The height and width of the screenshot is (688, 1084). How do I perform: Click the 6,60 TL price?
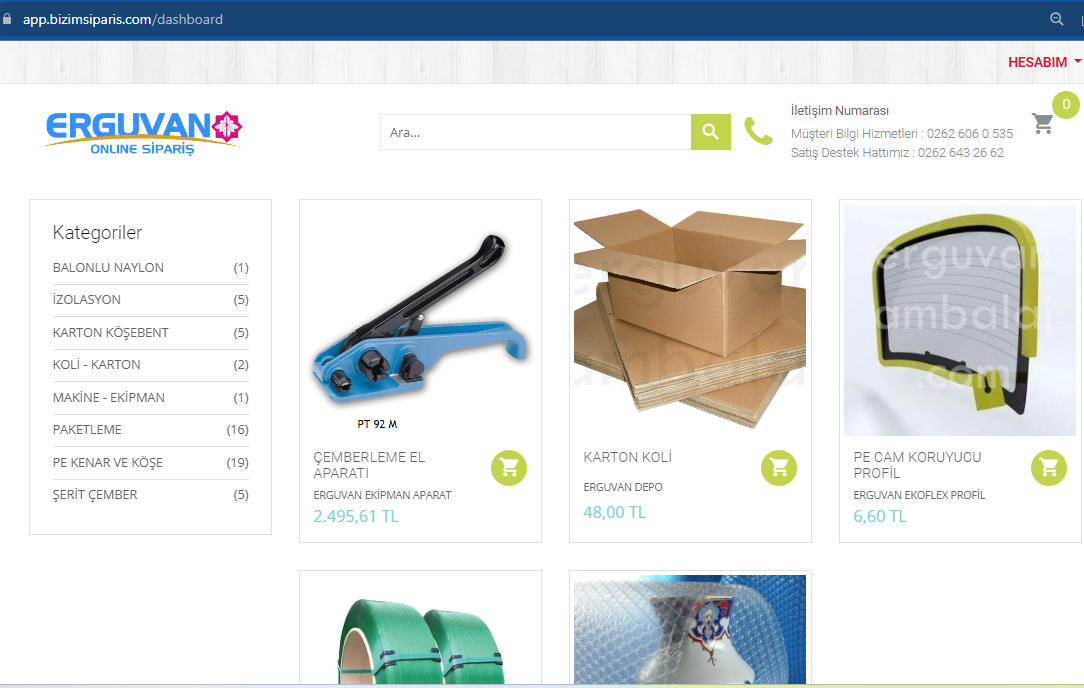coord(879,517)
